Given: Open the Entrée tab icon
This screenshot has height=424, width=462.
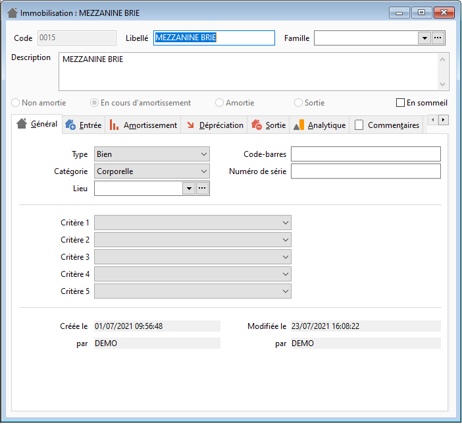Looking at the screenshot, I should tap(70, 125).
